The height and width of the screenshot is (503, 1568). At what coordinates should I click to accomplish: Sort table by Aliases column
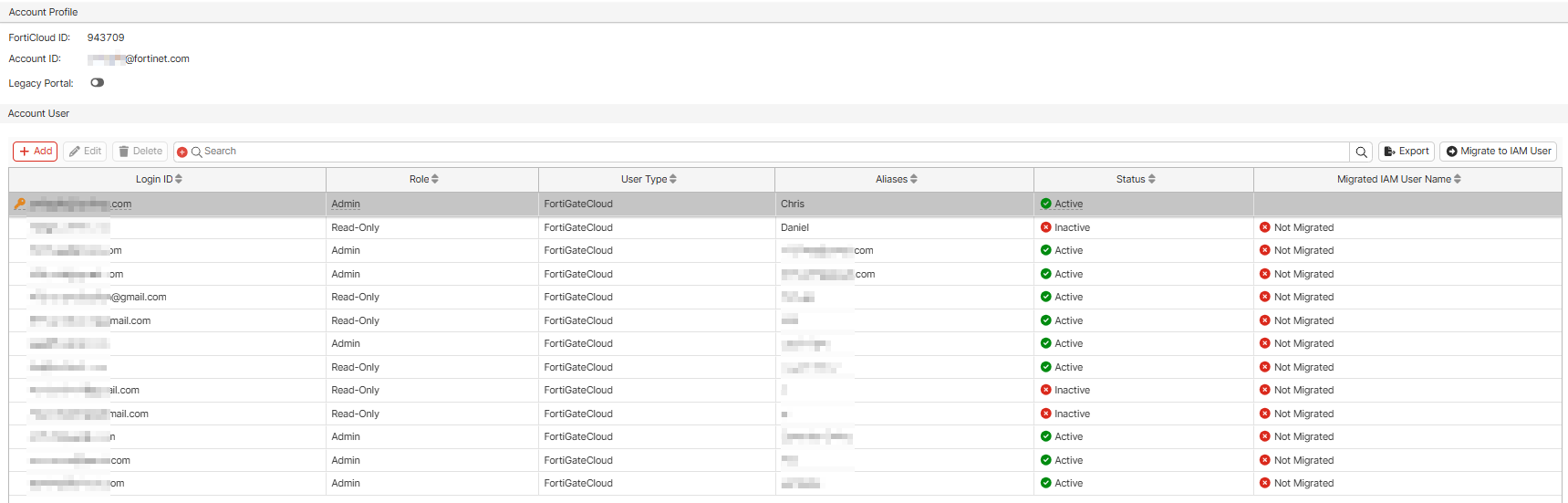coord(897,179)
